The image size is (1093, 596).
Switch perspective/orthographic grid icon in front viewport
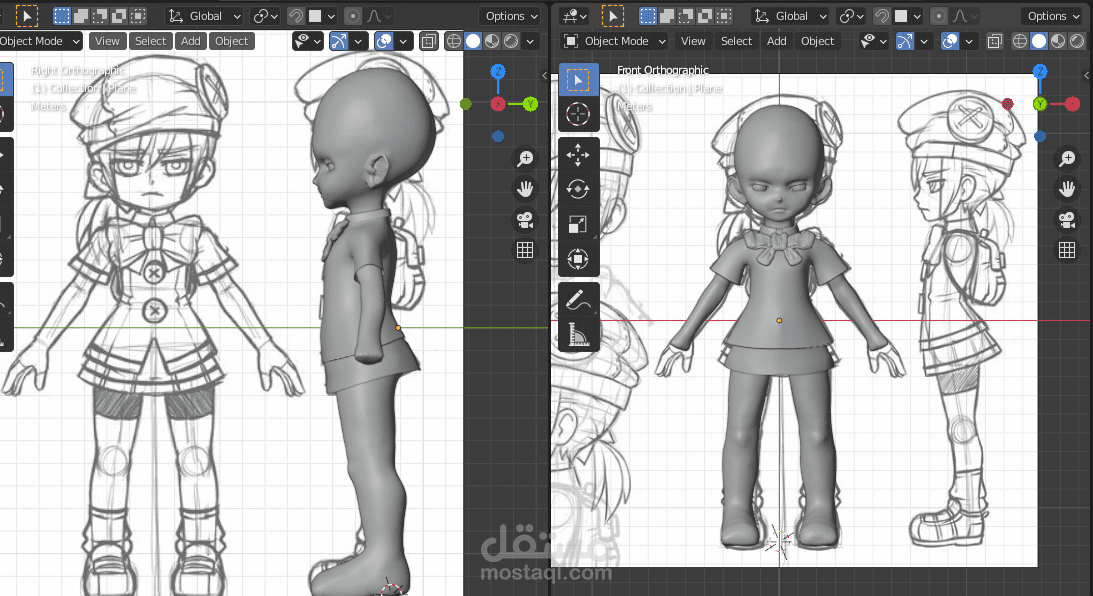tap(1067, 250)
